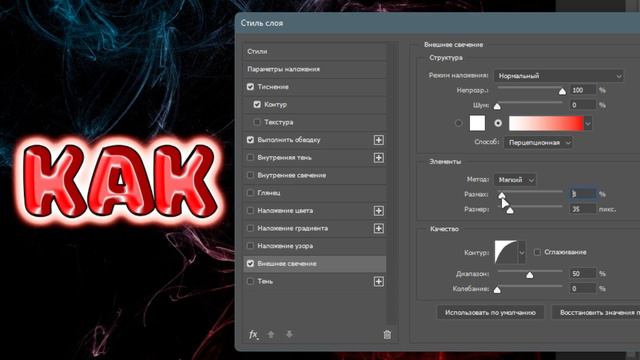Open the fx effects menu icon
Screen dimensions: 640x360
(253, 335)
